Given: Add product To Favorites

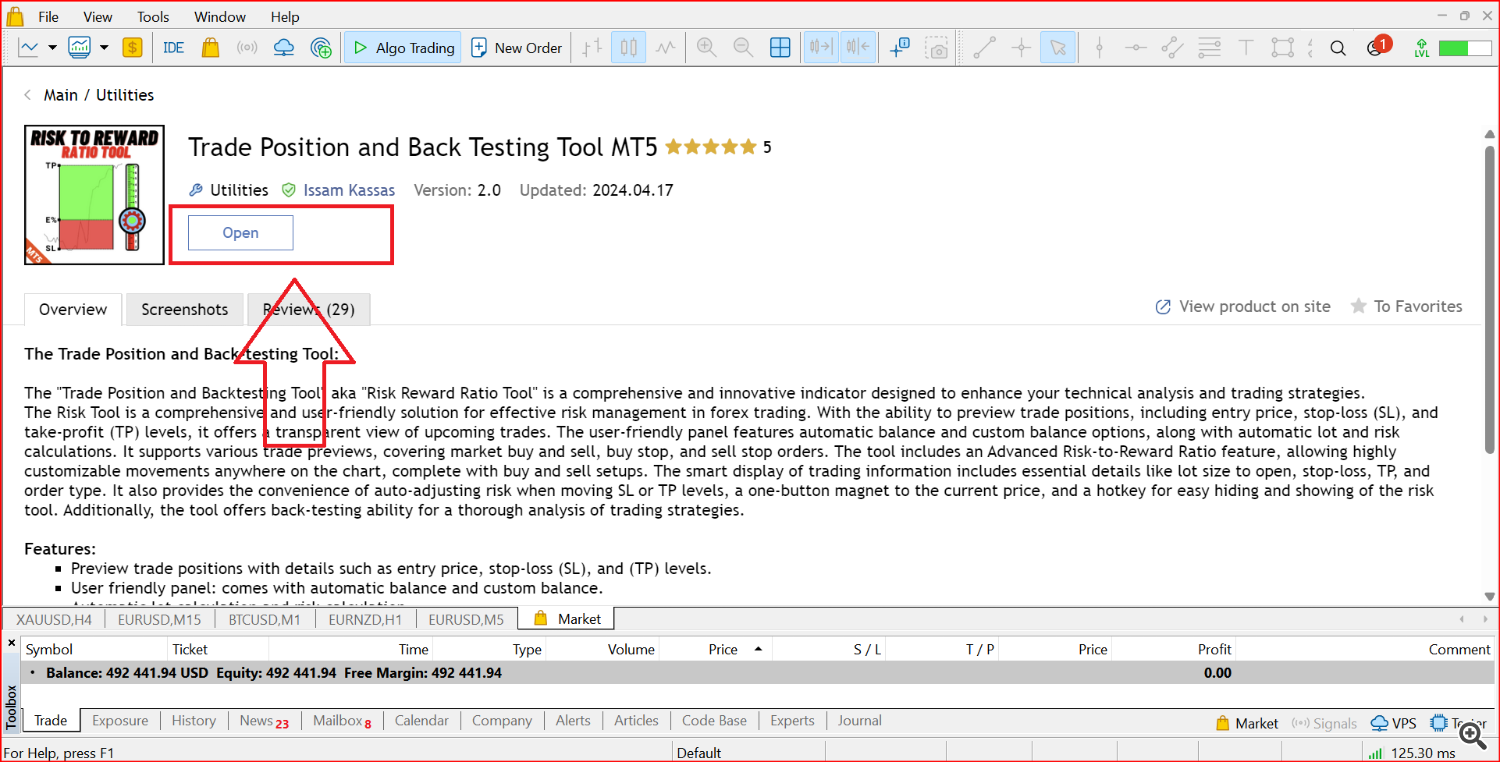Looking at the screenshot, I should point(1406,307).
